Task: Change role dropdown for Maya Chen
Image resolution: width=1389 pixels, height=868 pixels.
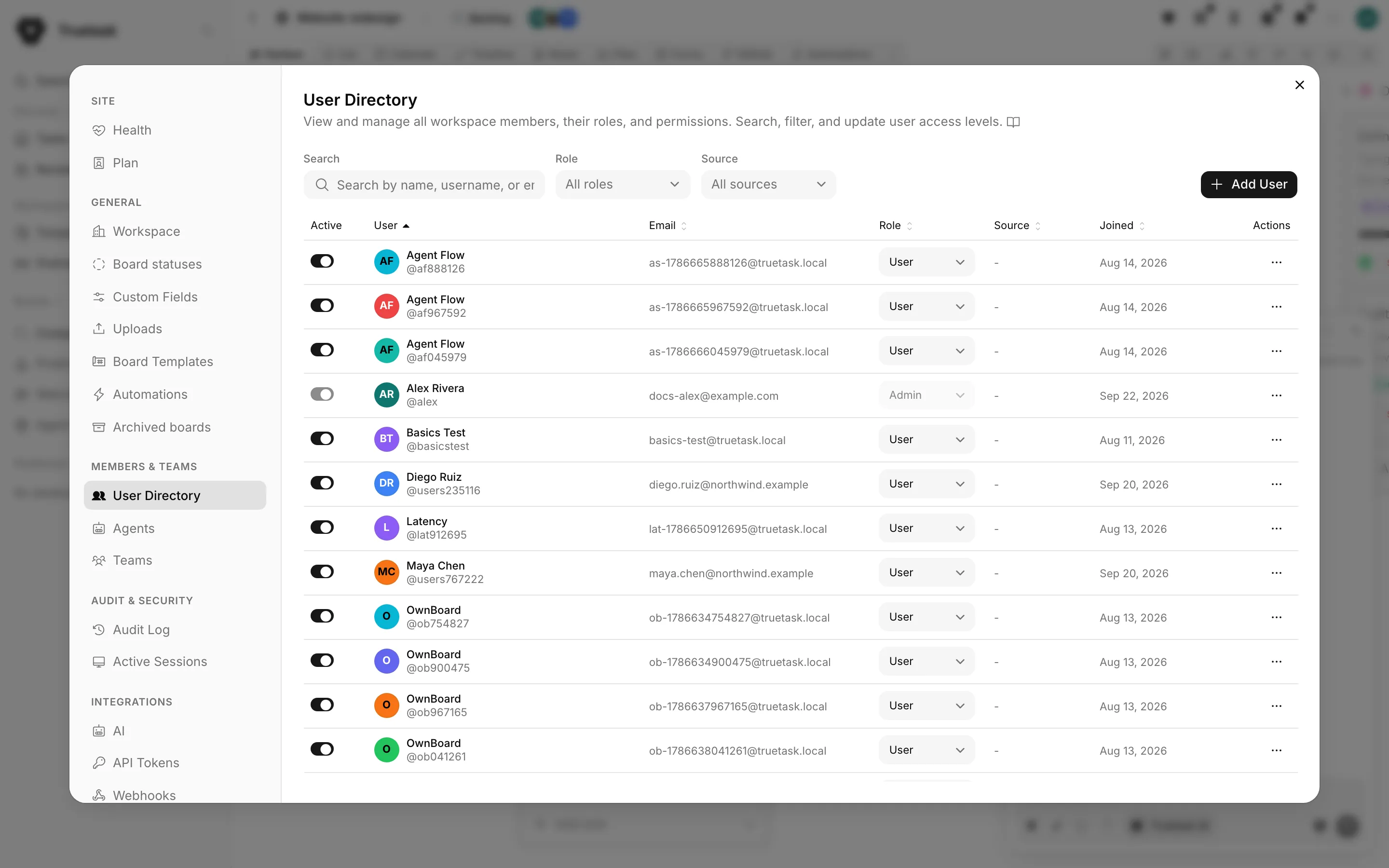Action: click(x=926, y=572)
